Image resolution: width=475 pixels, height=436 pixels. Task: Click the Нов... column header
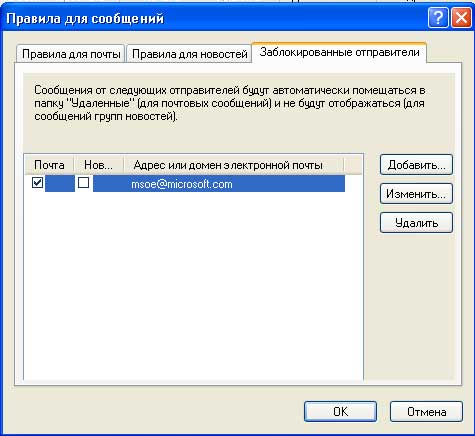tap(99, 165)
